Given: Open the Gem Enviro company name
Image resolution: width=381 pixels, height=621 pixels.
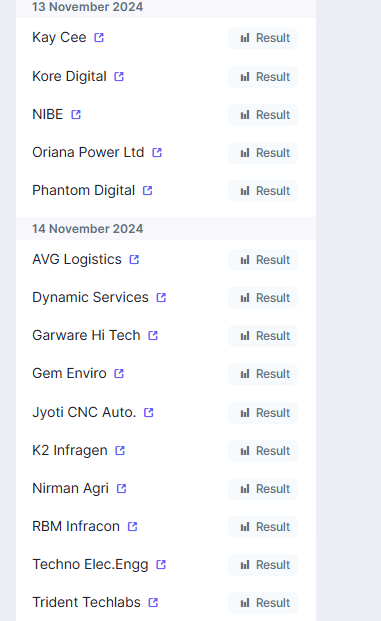Looking at the screenshot, I should pyautogui.click(x=69, y=373).
